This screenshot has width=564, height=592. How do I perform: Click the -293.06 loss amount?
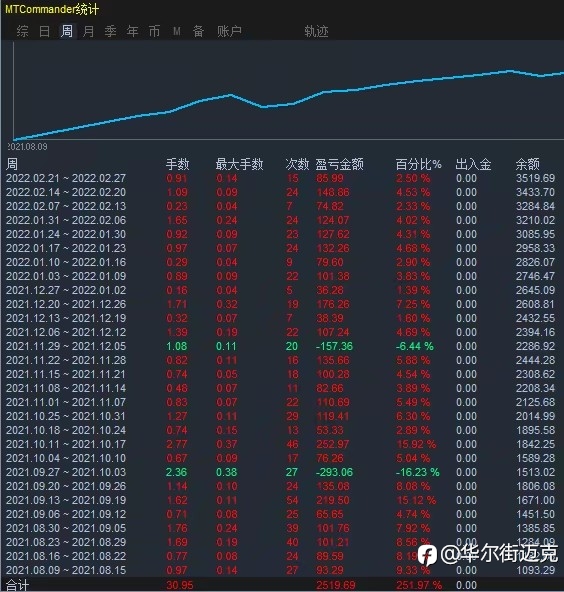[334, 472]
